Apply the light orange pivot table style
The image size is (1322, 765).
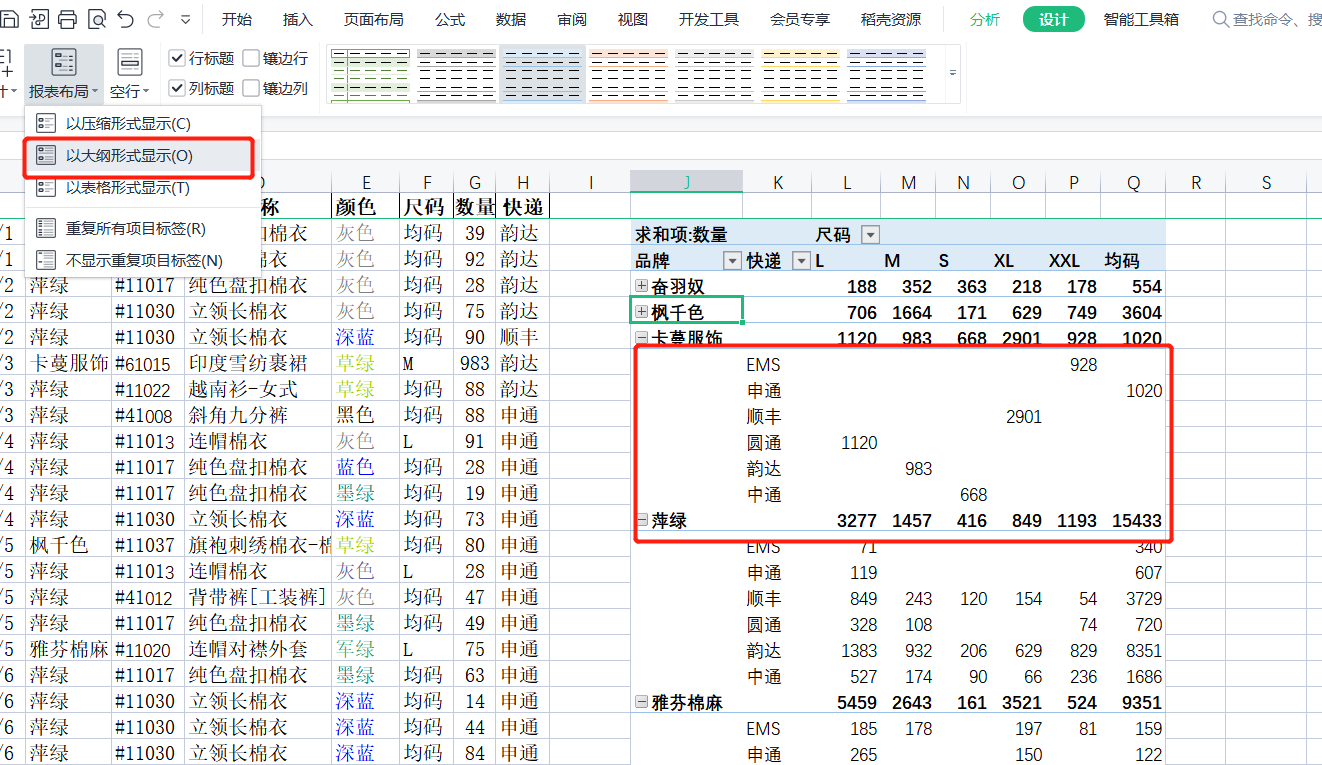(627, 73)
